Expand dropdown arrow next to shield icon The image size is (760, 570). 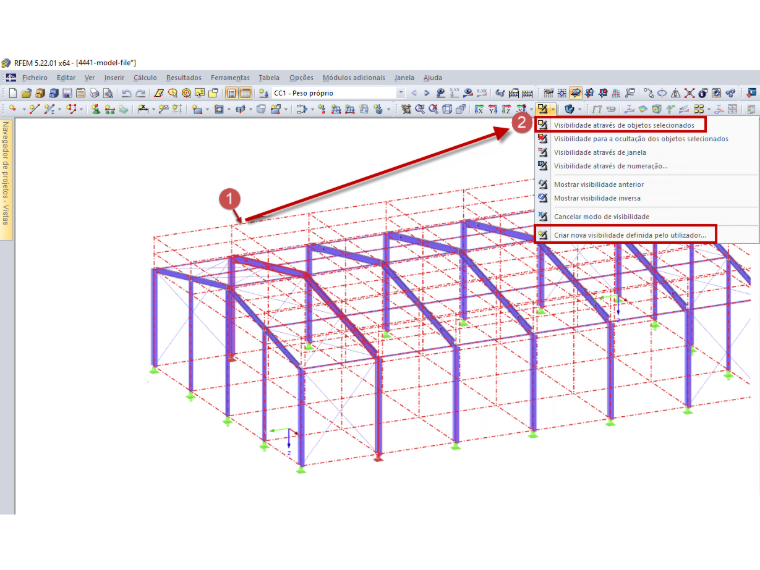pyautogui.click(x=580, y=109)
